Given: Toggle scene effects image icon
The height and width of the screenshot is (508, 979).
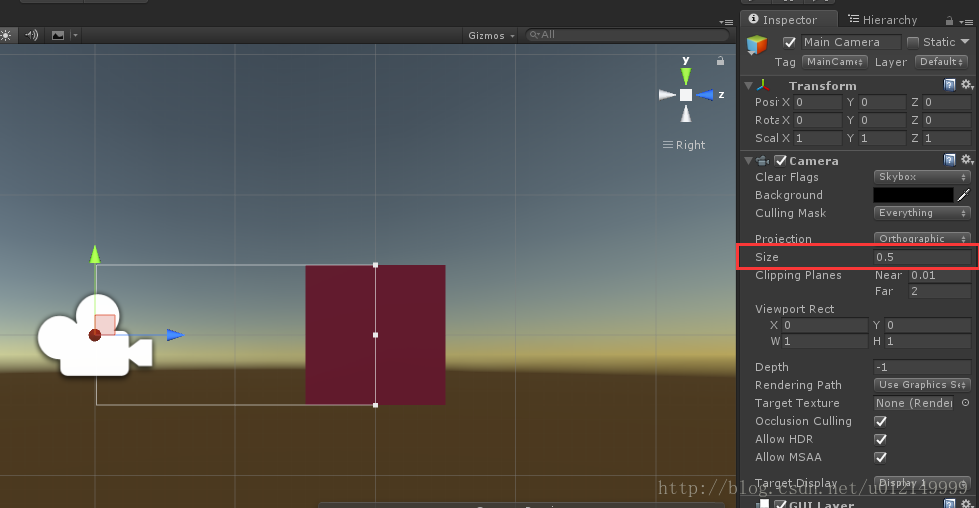Looking at the screenshot, I should point(58,36).
